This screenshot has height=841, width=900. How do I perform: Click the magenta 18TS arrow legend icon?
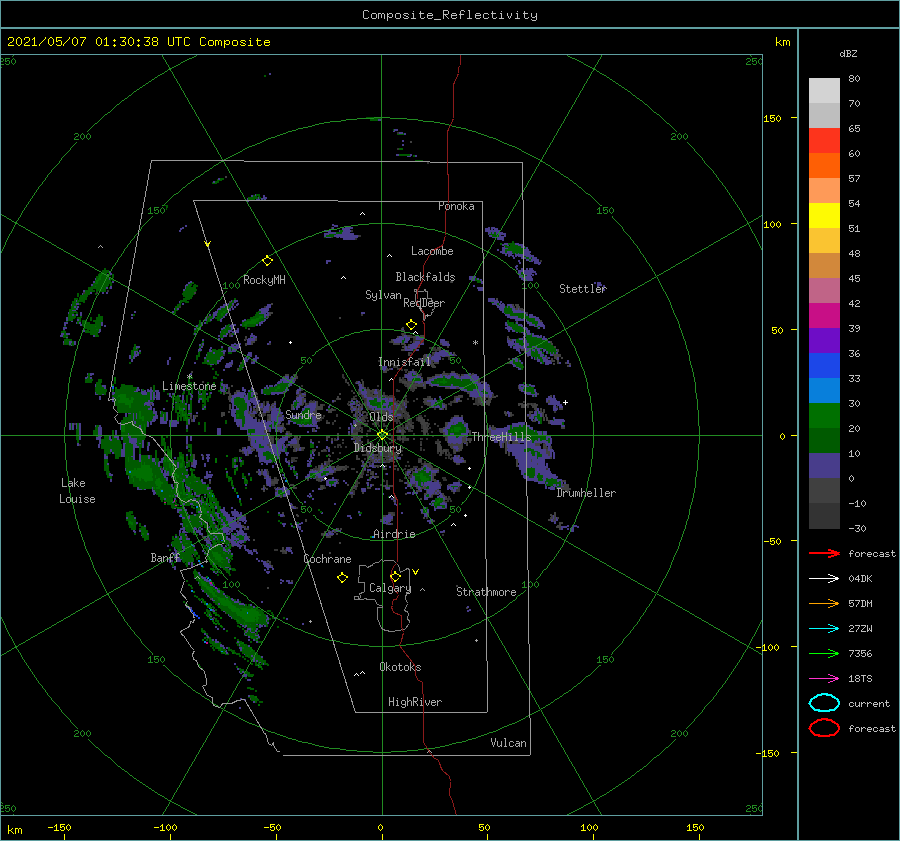[x=824, y=679]
